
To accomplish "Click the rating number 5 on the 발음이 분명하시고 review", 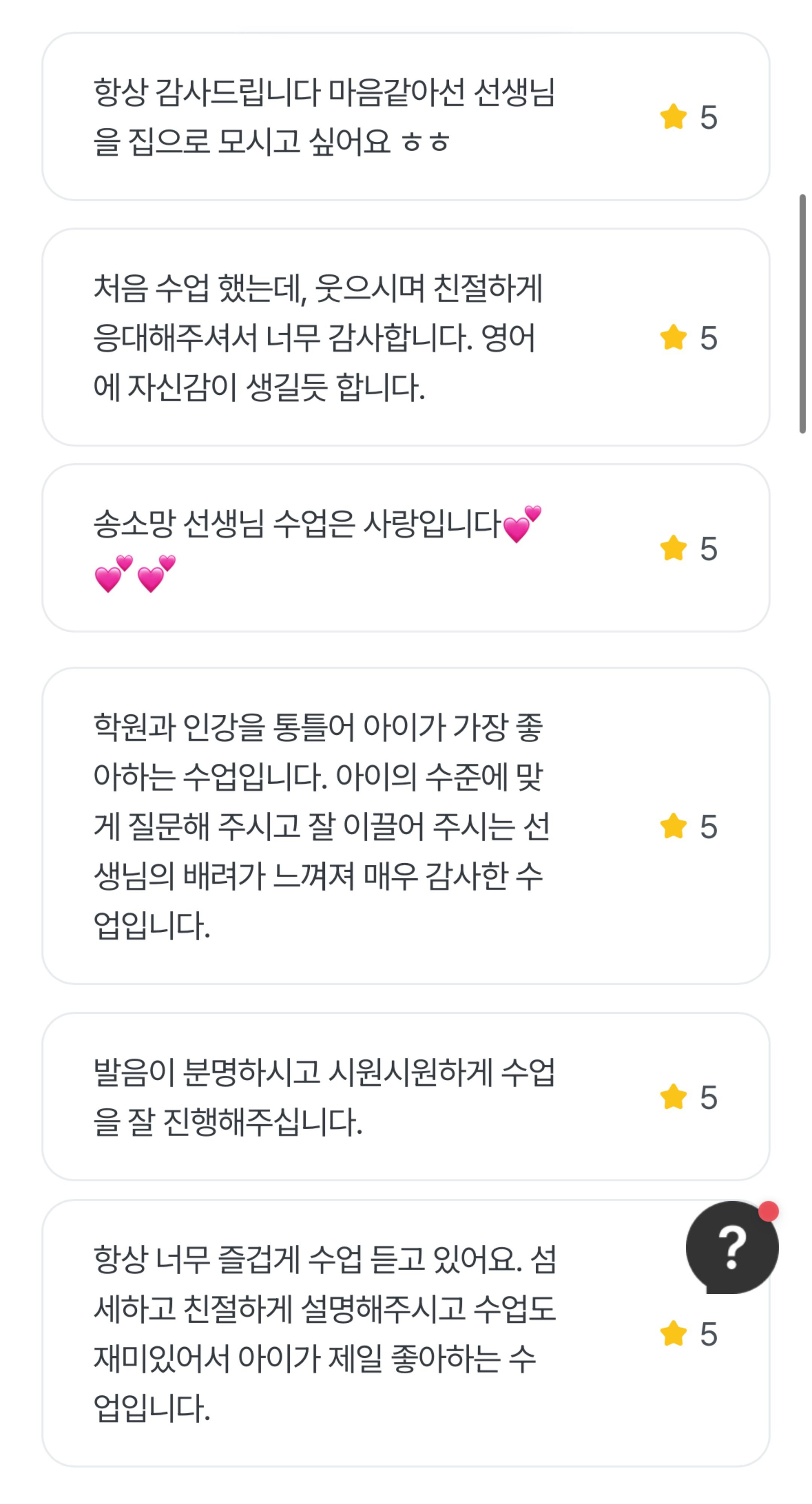I will click(x=709, y=1097).
